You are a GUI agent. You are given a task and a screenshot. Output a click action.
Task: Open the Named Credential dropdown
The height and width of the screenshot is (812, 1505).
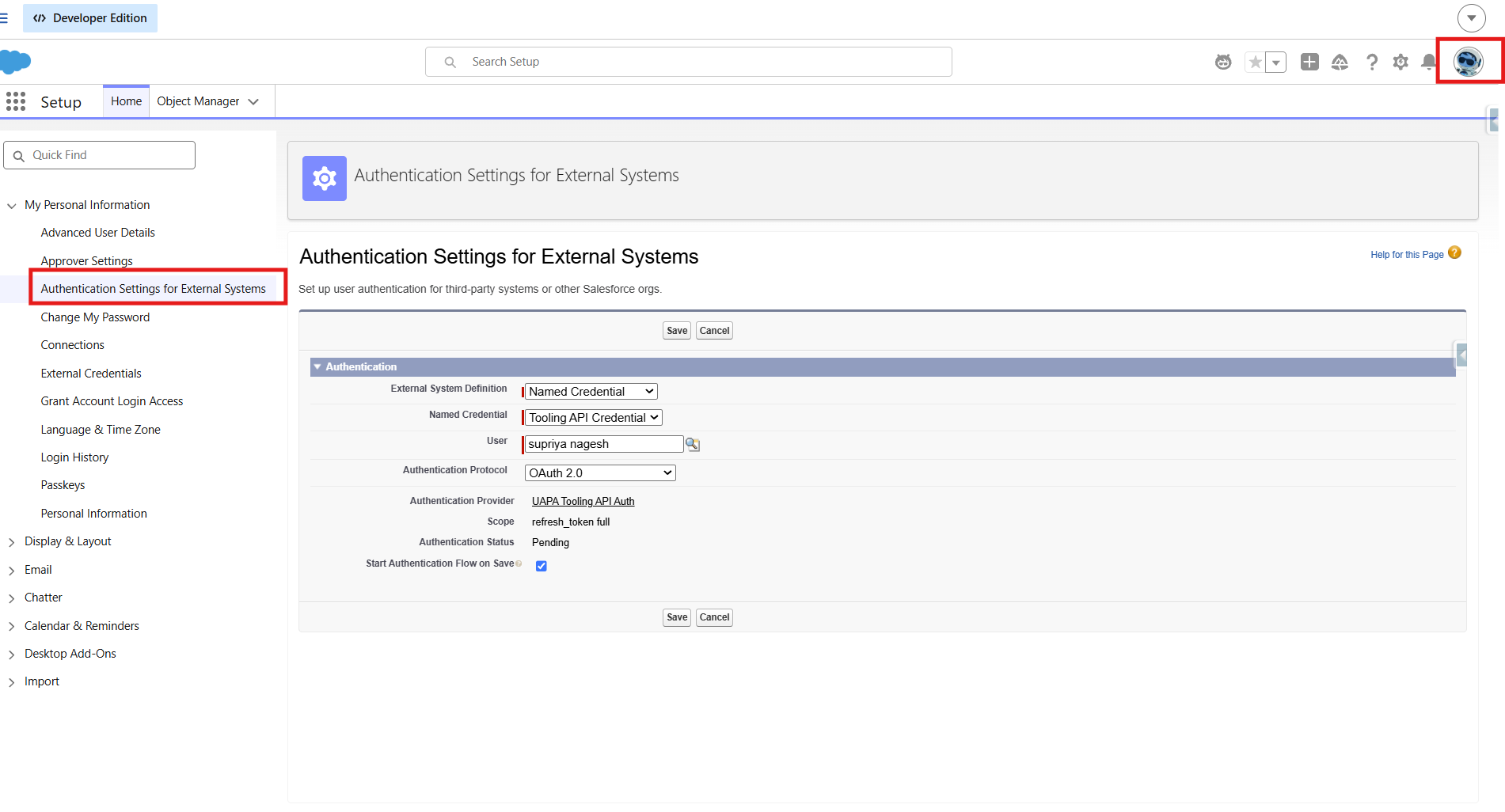[x=594, y=418]
